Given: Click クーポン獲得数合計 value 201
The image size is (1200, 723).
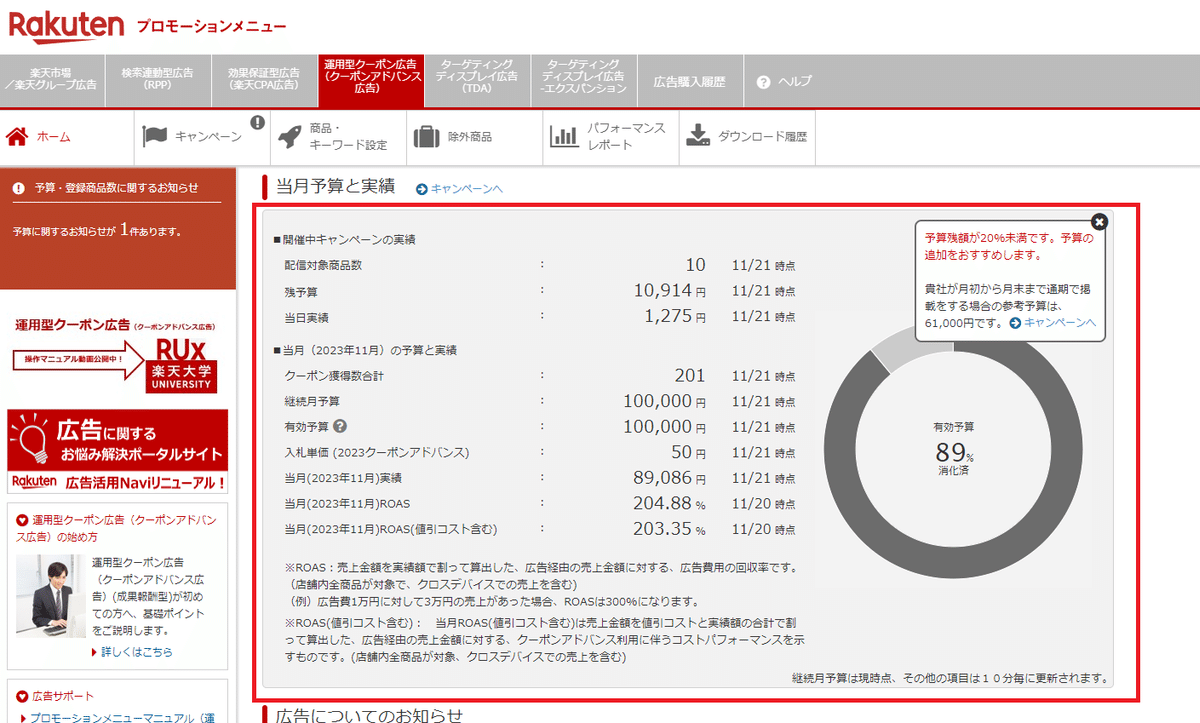Looking at the screenshot, I should (689, 376).
